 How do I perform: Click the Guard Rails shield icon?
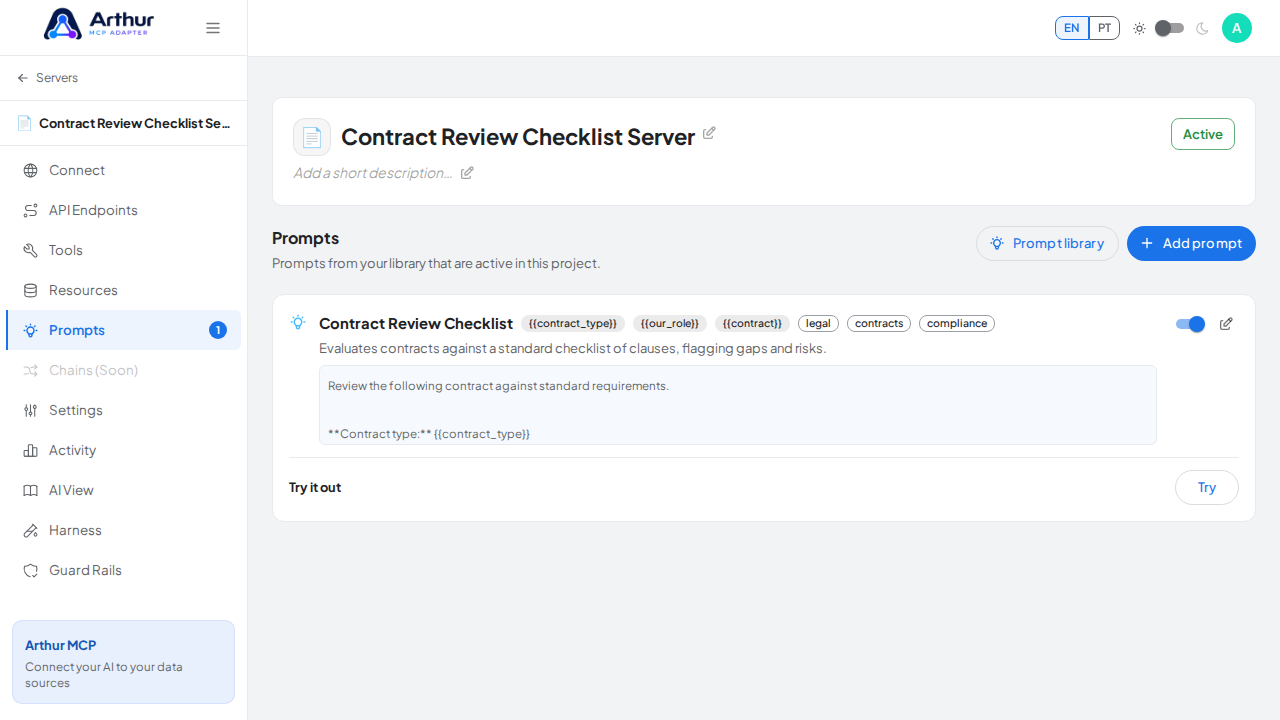click(30, 570)
